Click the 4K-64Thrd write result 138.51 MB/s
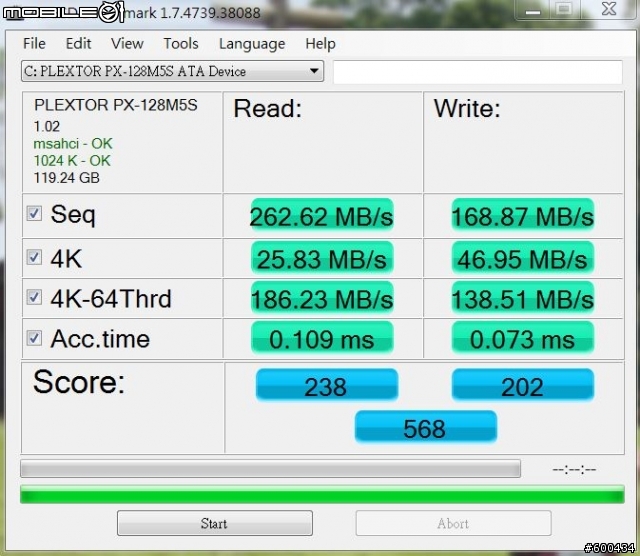Screen dimensions: 640x556 522,298
